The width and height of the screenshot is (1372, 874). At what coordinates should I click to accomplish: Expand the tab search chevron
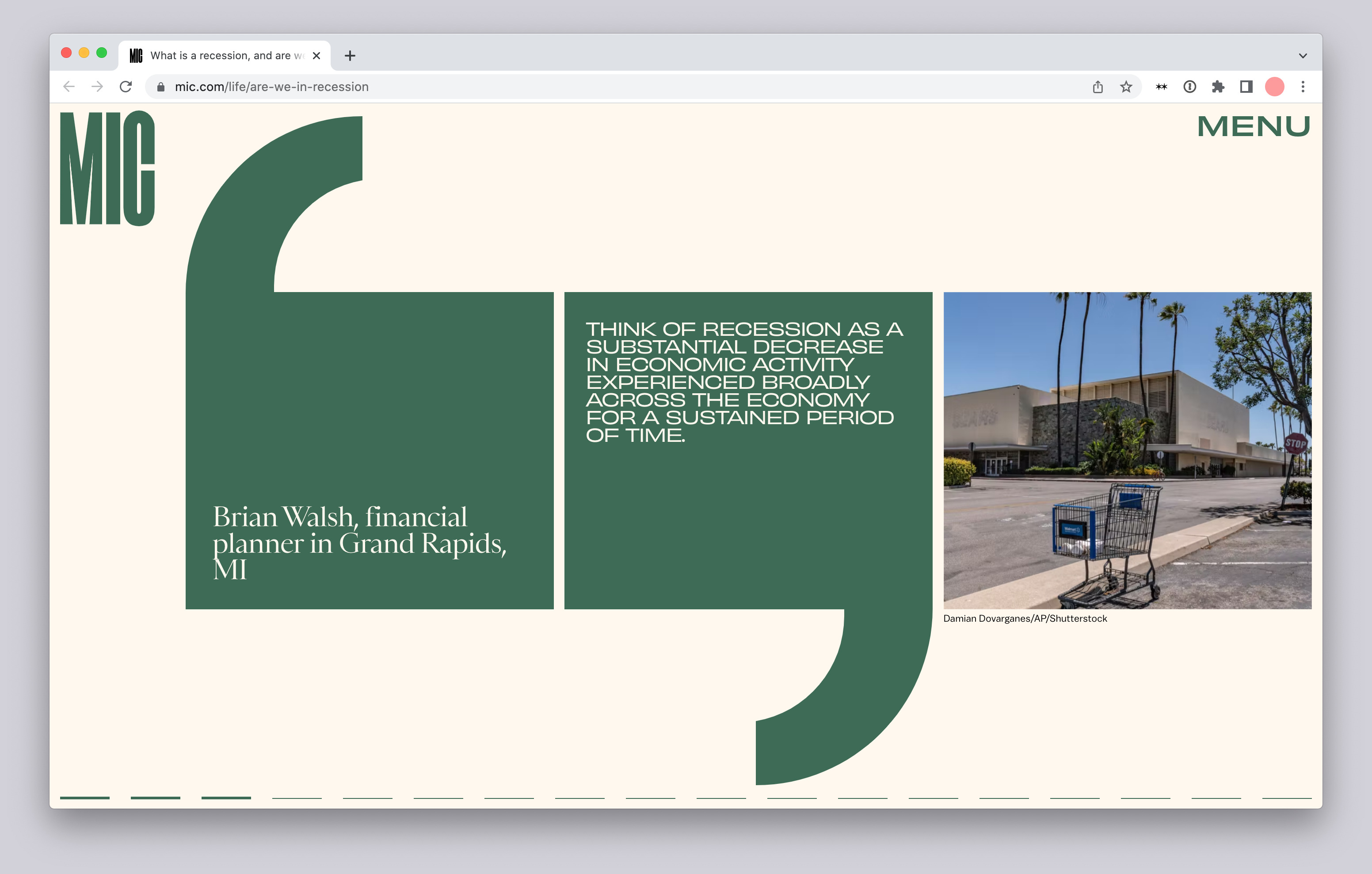pos(1303,56)
